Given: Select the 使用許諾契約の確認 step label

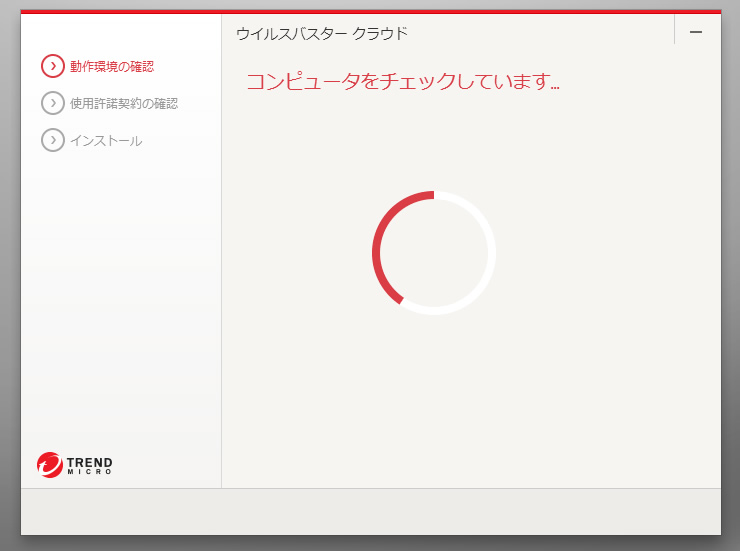Looking at the screenshot, I should tap(124, 103).
